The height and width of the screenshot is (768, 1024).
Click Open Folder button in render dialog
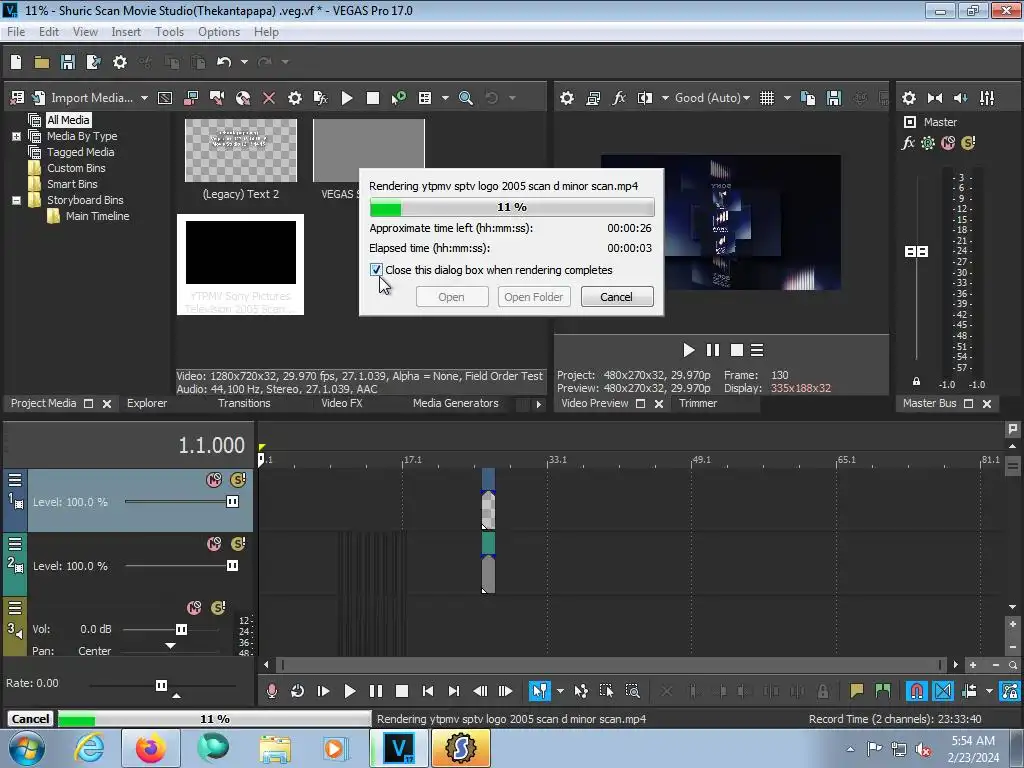pyautogui.click(x=534, y=297)
